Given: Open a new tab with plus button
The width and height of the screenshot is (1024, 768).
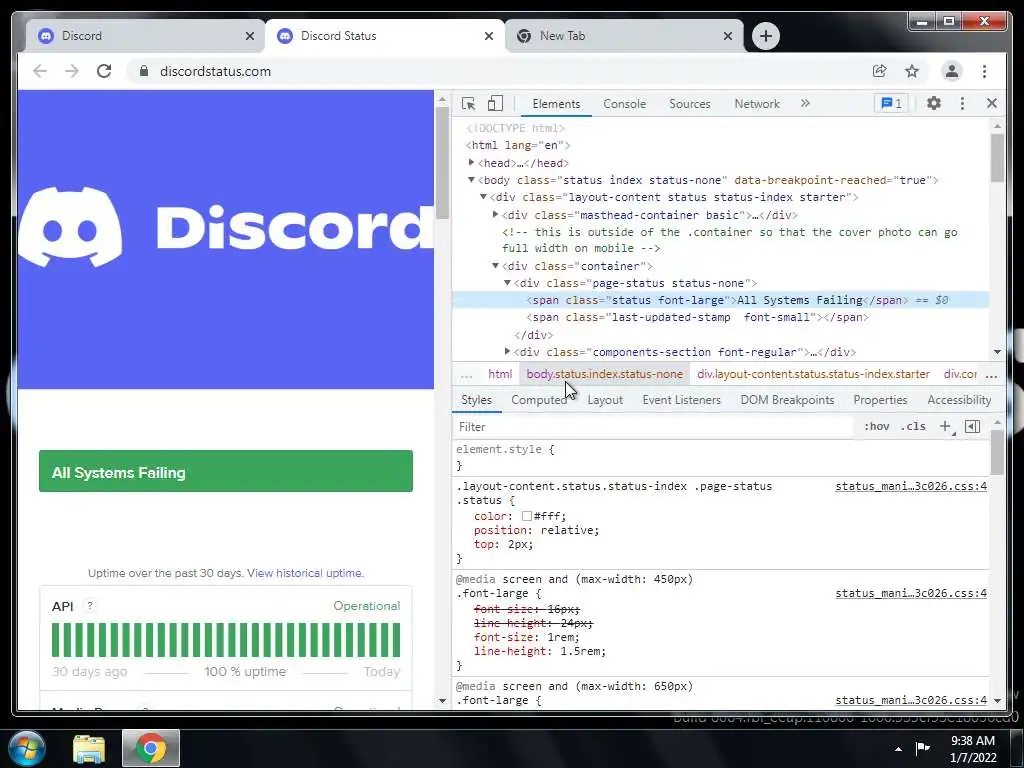Looking at the screenshot, I should click(765, 36).
